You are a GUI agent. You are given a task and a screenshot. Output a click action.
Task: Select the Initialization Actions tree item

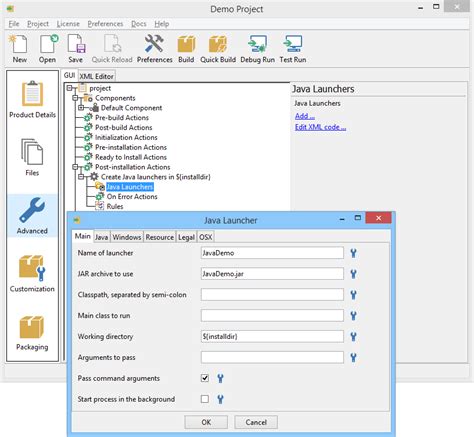pyautogui.click(x=126, y=138)
